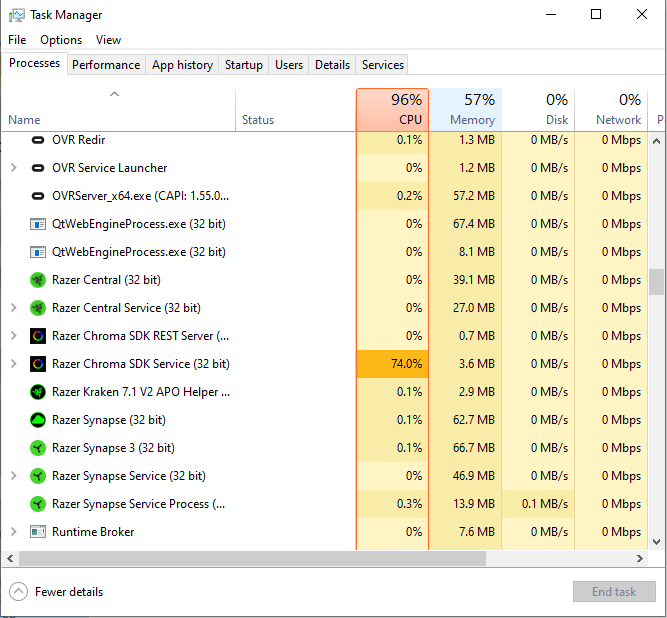This screenshot has width=667, height=618.
Task: Click the OVRServer_x64.exe process icon
Action: click(x=38, y=196)
